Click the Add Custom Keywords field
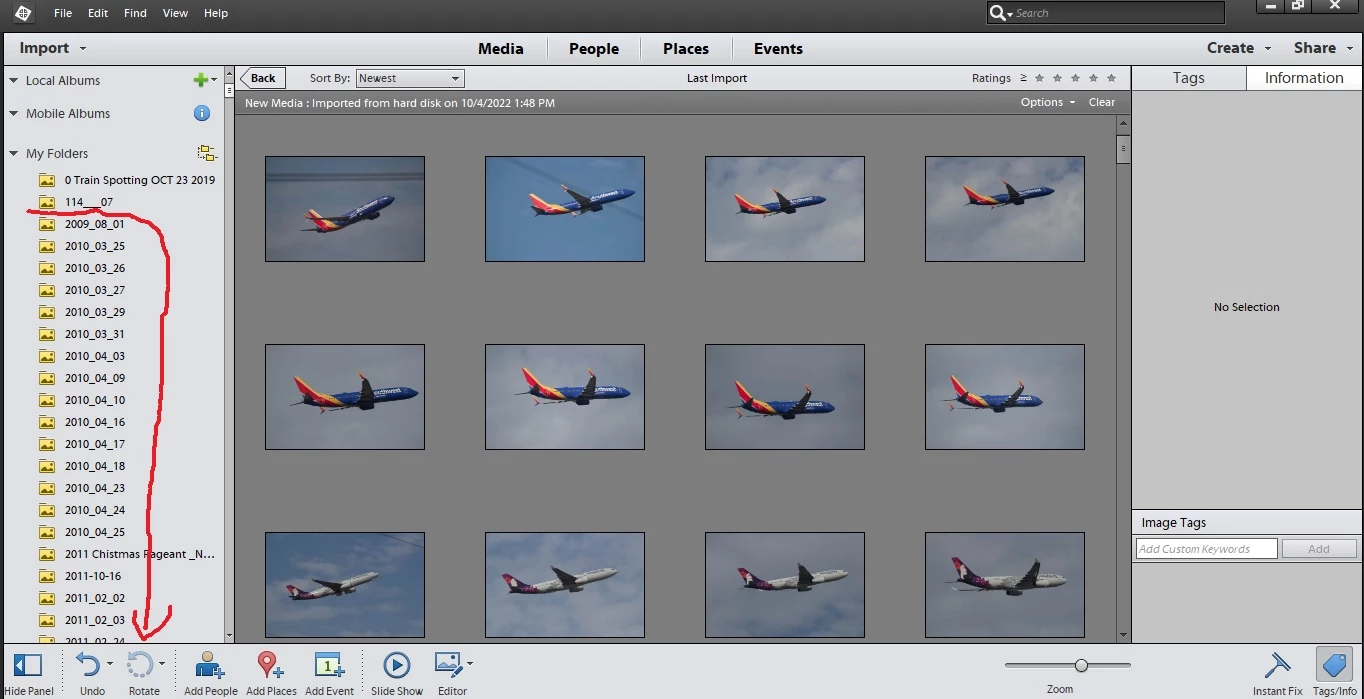The height and width of the screenshot is (699, 1364). point(1207,549)
